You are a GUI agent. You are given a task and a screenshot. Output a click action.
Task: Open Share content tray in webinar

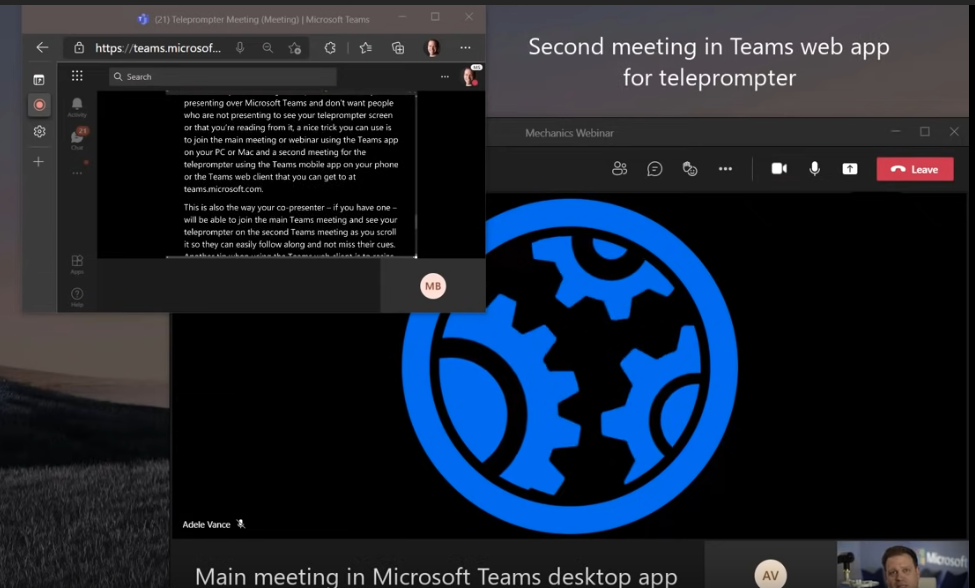pos(849,169)
